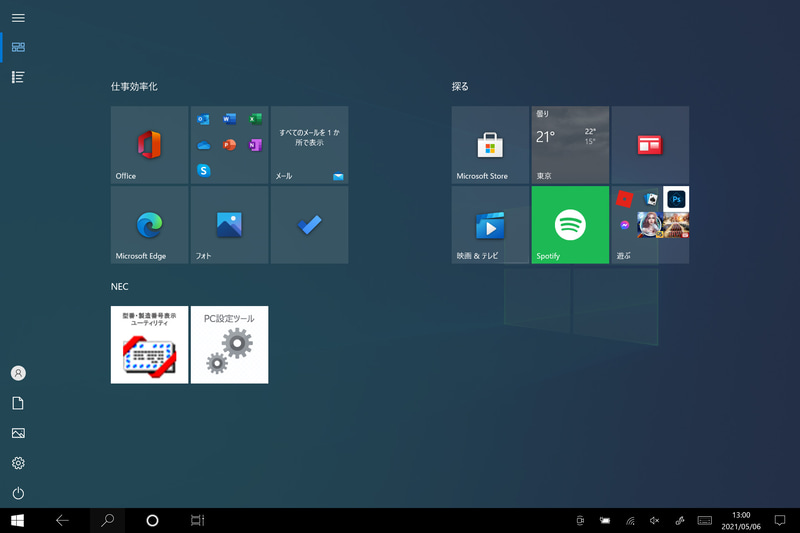Open the red News tile
The height and width of the screenshot is (533, 800).
[650, 145]
